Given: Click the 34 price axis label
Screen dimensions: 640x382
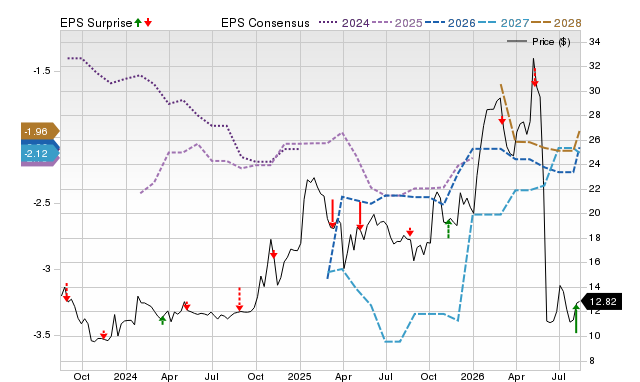Looking at the screenshot, I should coord(595,42).
